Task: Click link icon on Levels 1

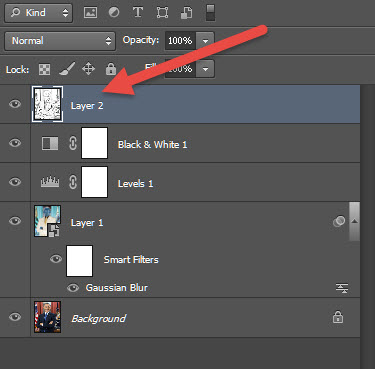Action: click(73, 182)
